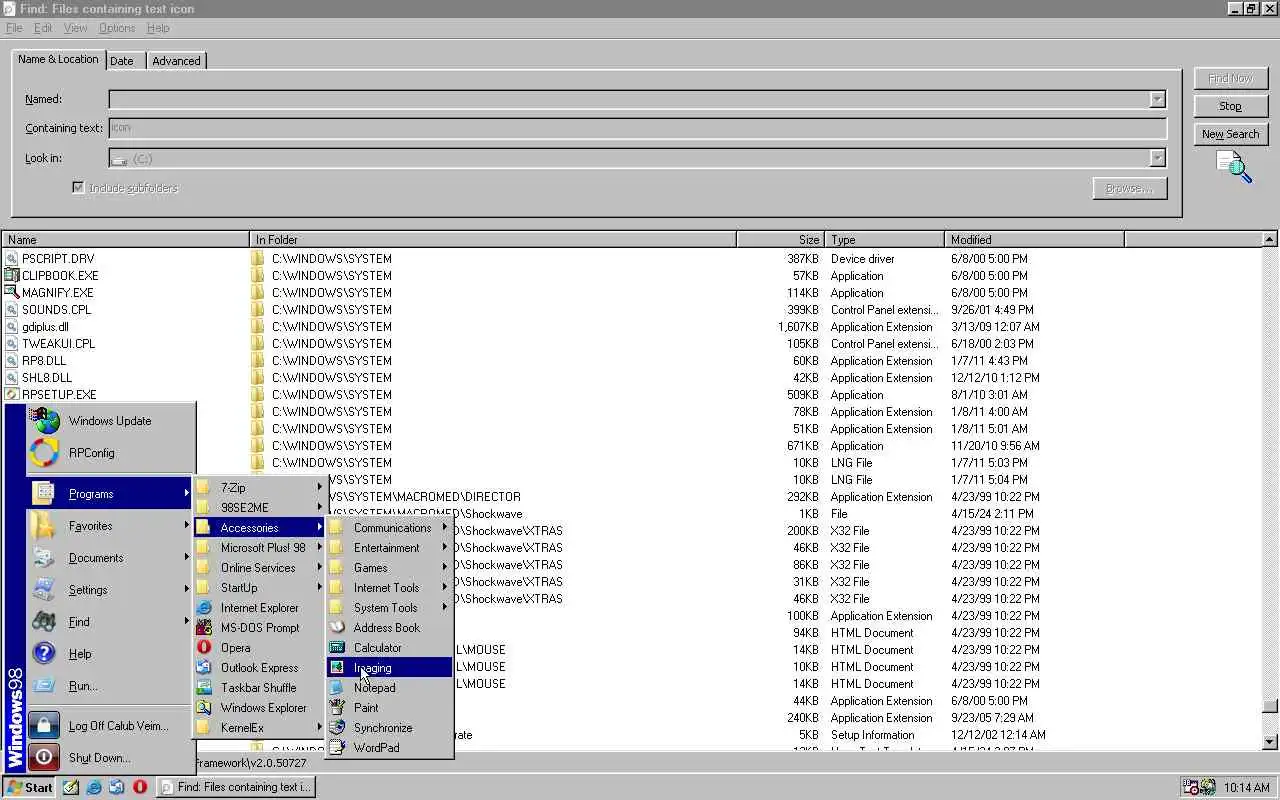Expand the Communications submenu
This screenshot has height=800, width=1280.
(389, 528)
